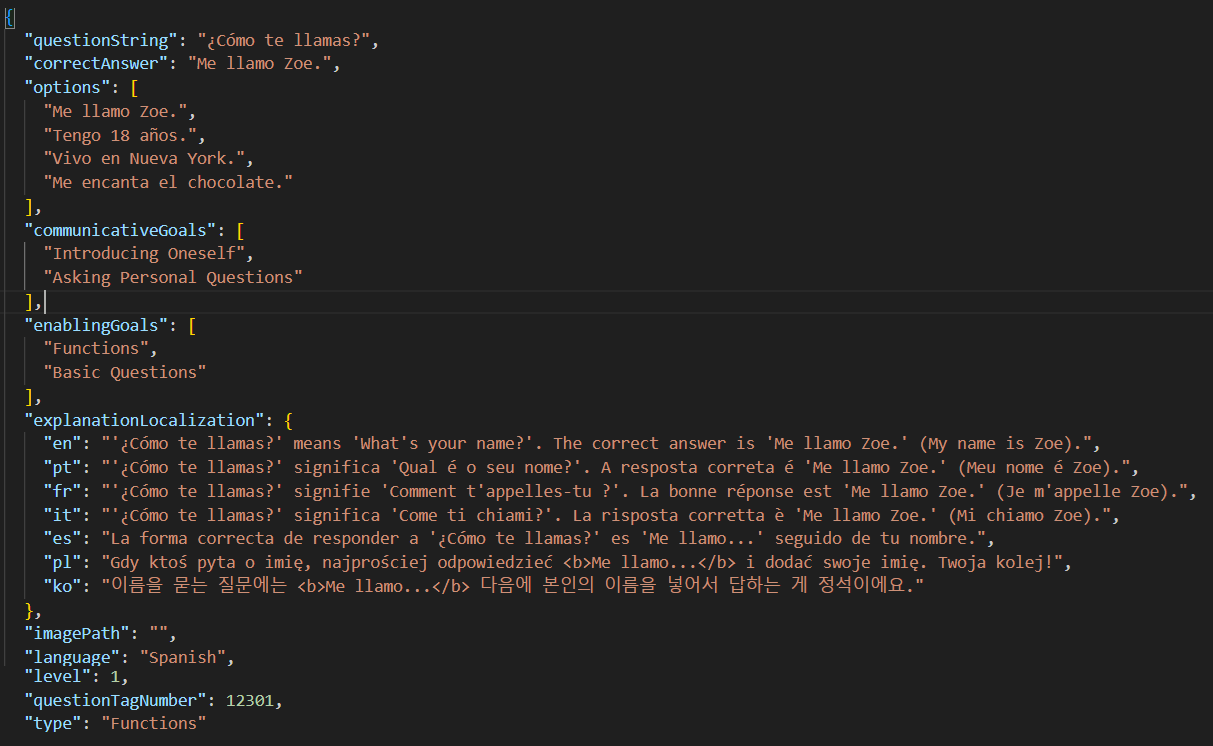Click the "fr" localization key
The image size is (1213, 746).
[x=62, y=491]
